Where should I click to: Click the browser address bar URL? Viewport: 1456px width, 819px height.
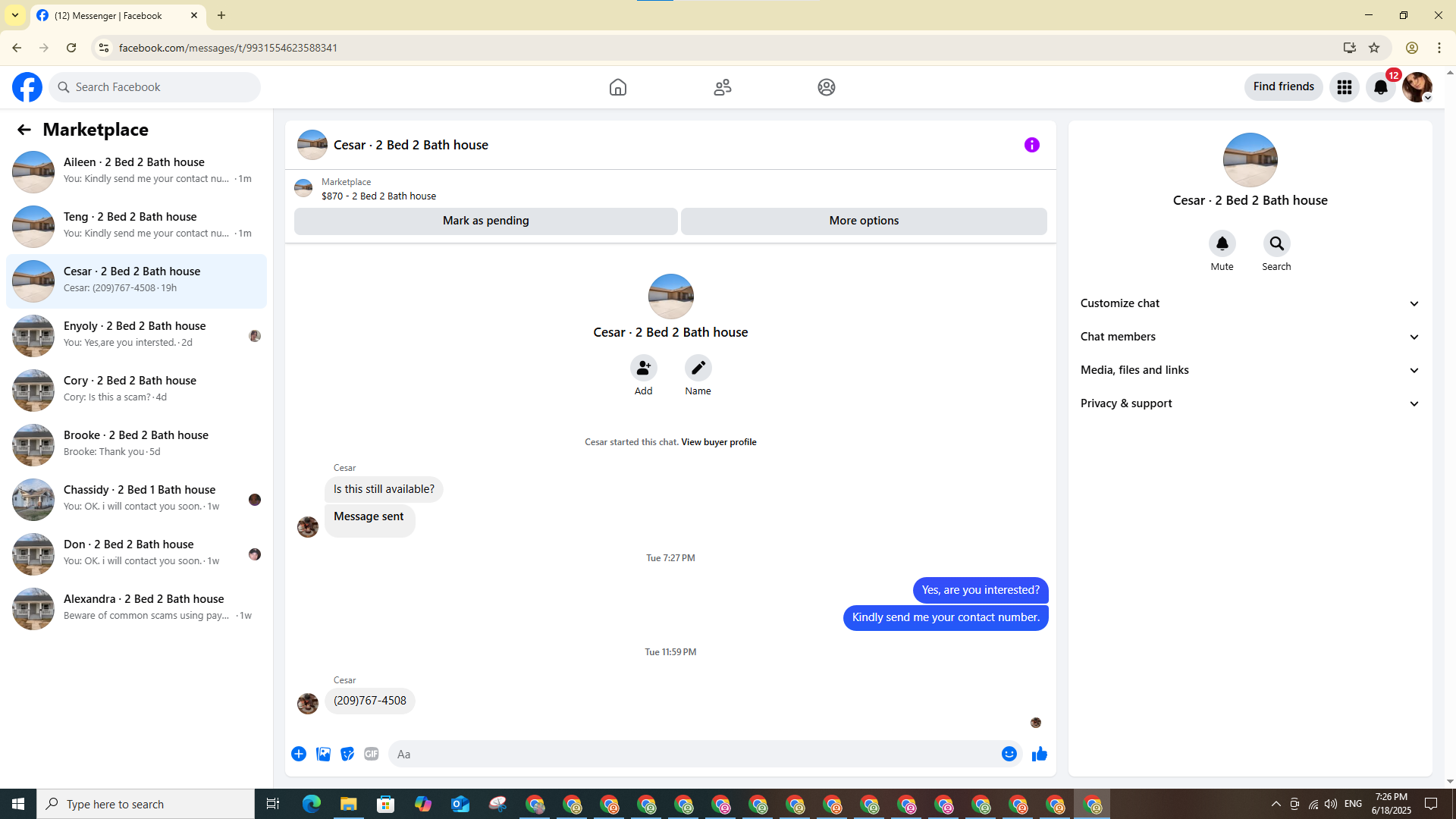[228, 48]
